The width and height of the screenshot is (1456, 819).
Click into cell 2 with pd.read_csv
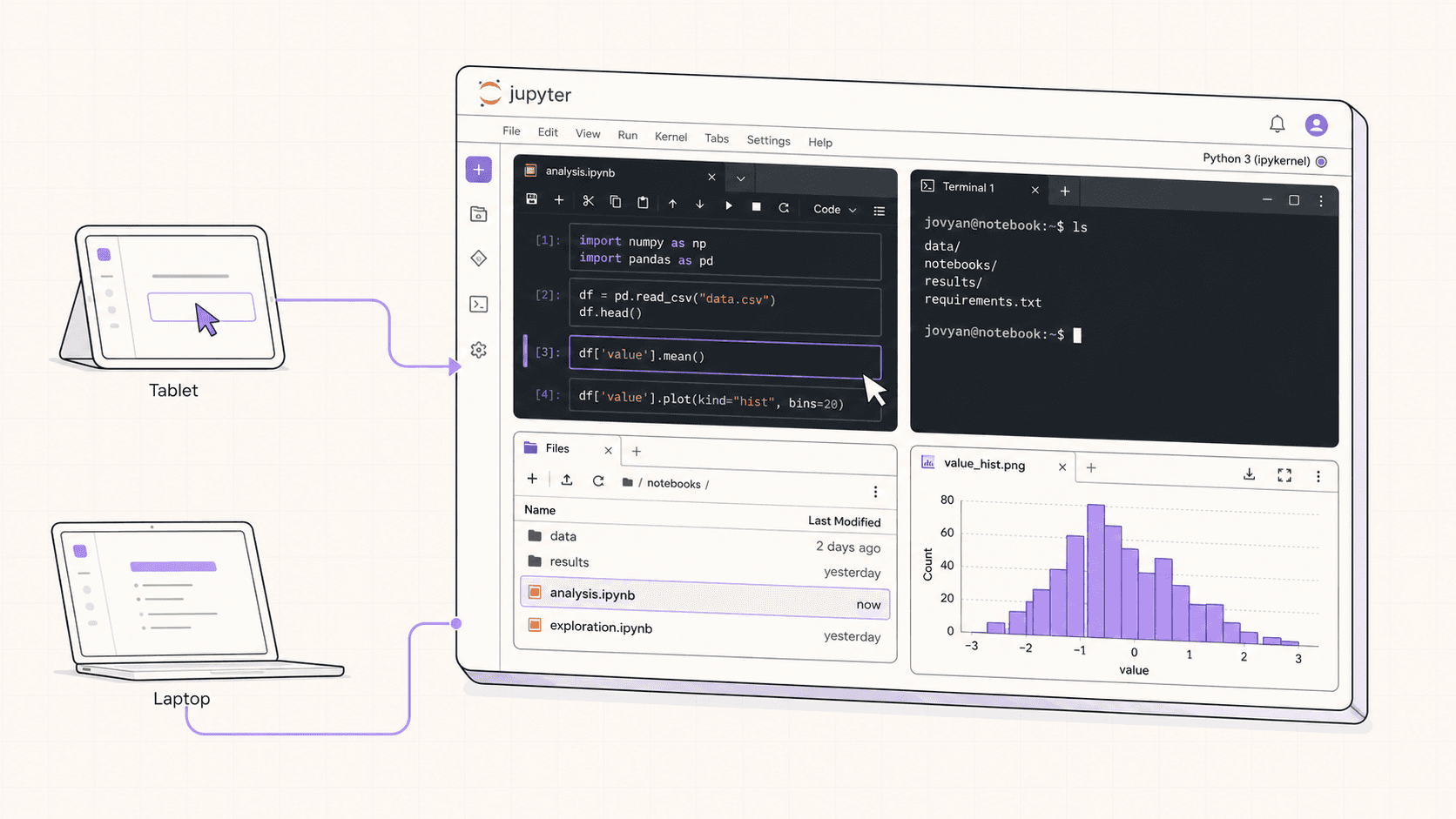coord(725,306)
